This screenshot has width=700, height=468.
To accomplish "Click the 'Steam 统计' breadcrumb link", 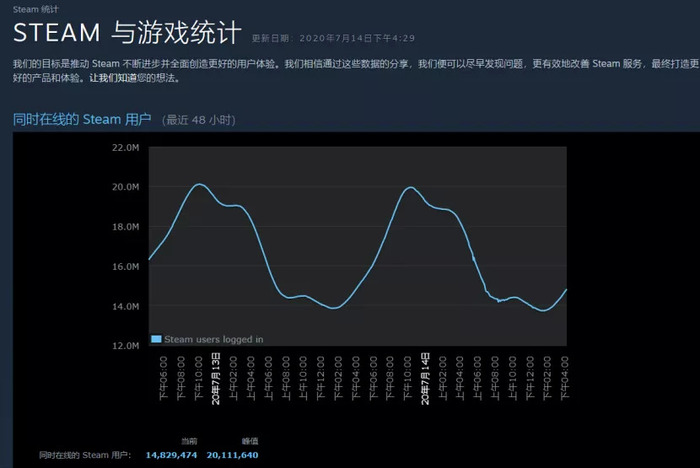I will [36, 9].
